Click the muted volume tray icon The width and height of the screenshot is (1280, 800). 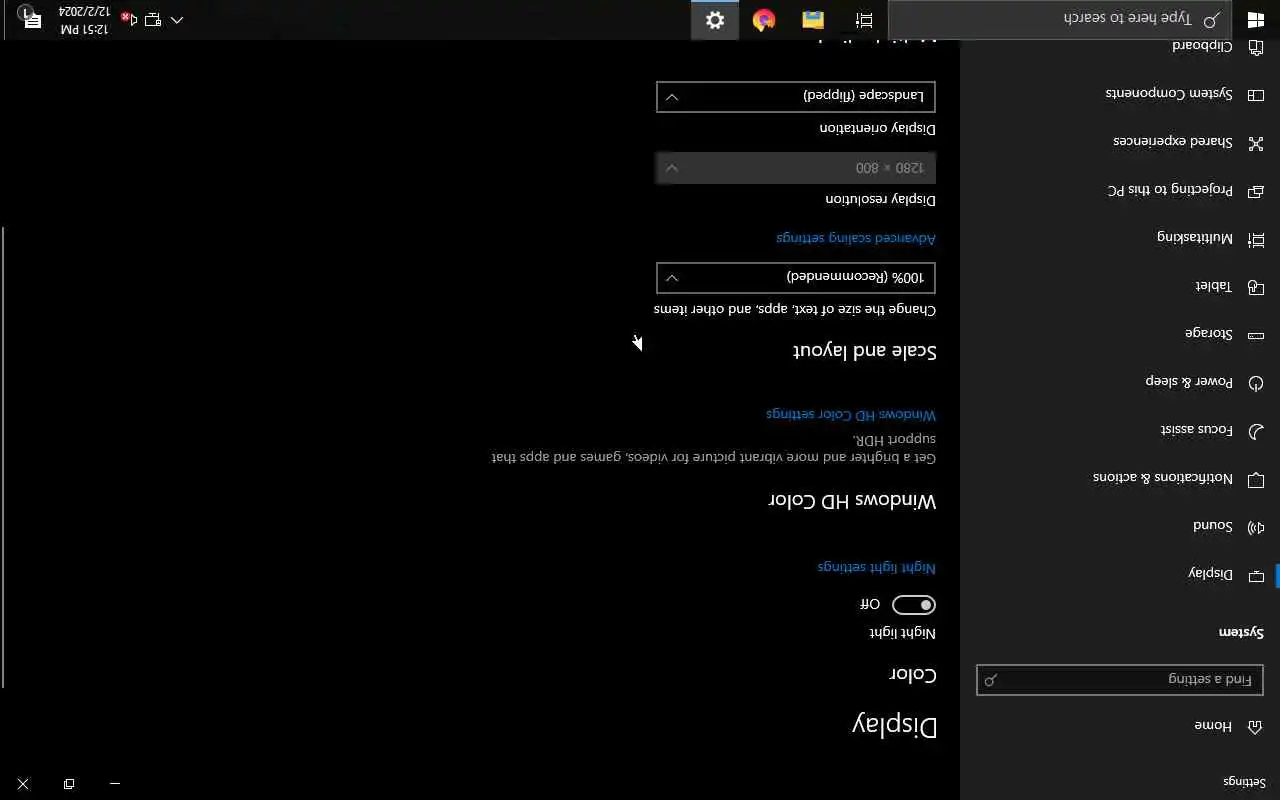click(129, 20)
